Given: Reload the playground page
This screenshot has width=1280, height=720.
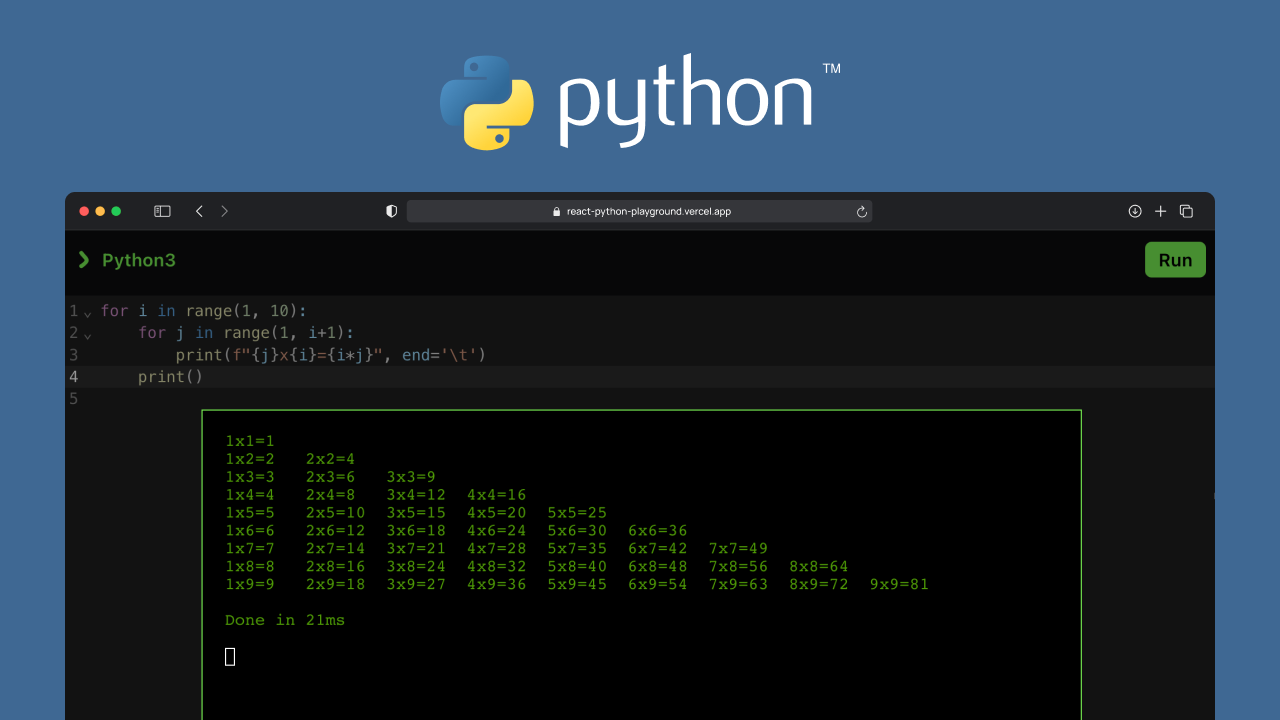Looking at the screenshot, I should pos(861,211).
